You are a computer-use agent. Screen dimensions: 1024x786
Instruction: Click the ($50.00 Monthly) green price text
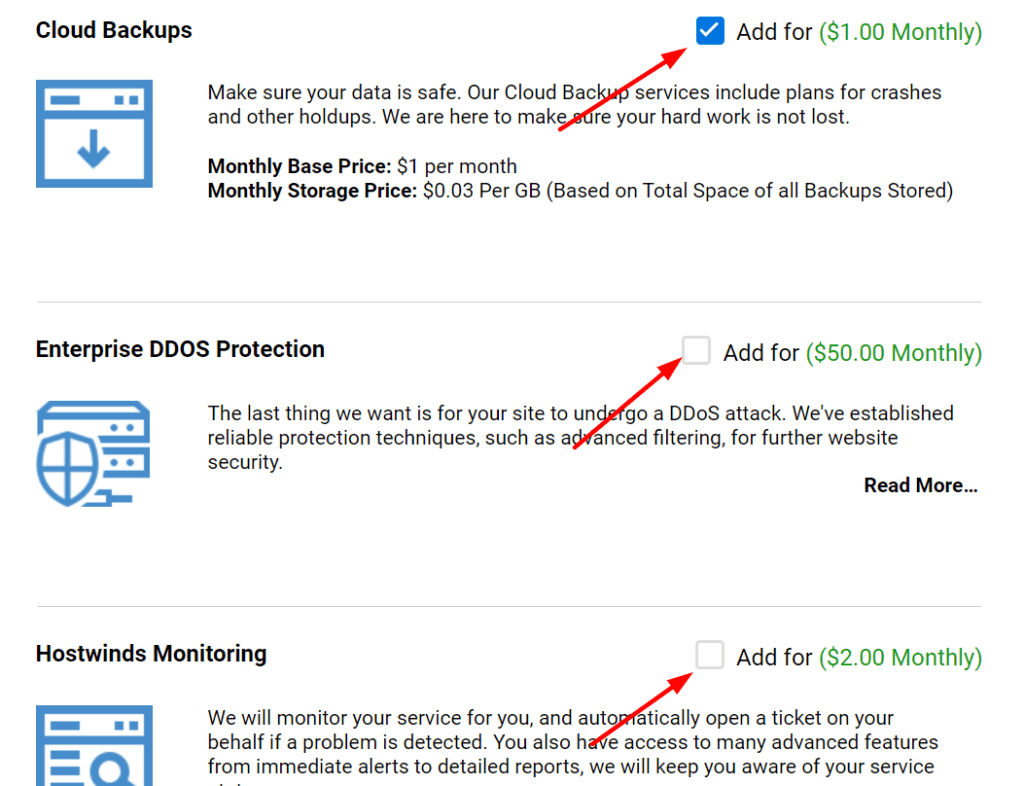pyautogui.click(x=893, y=353)
